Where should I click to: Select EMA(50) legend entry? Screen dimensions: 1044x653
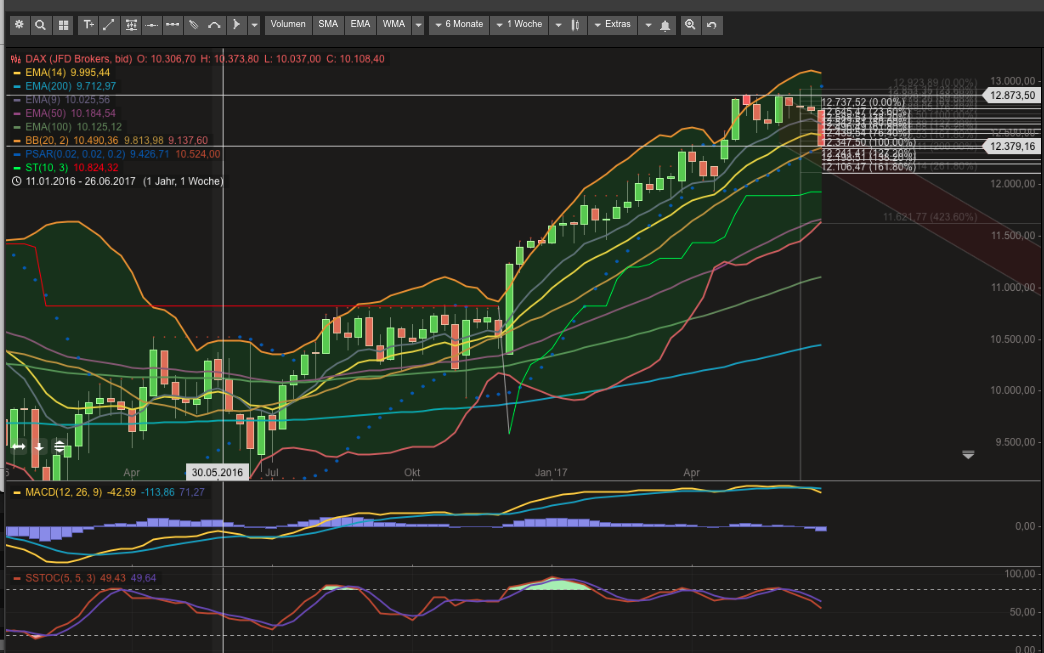(x=64, y=113)
